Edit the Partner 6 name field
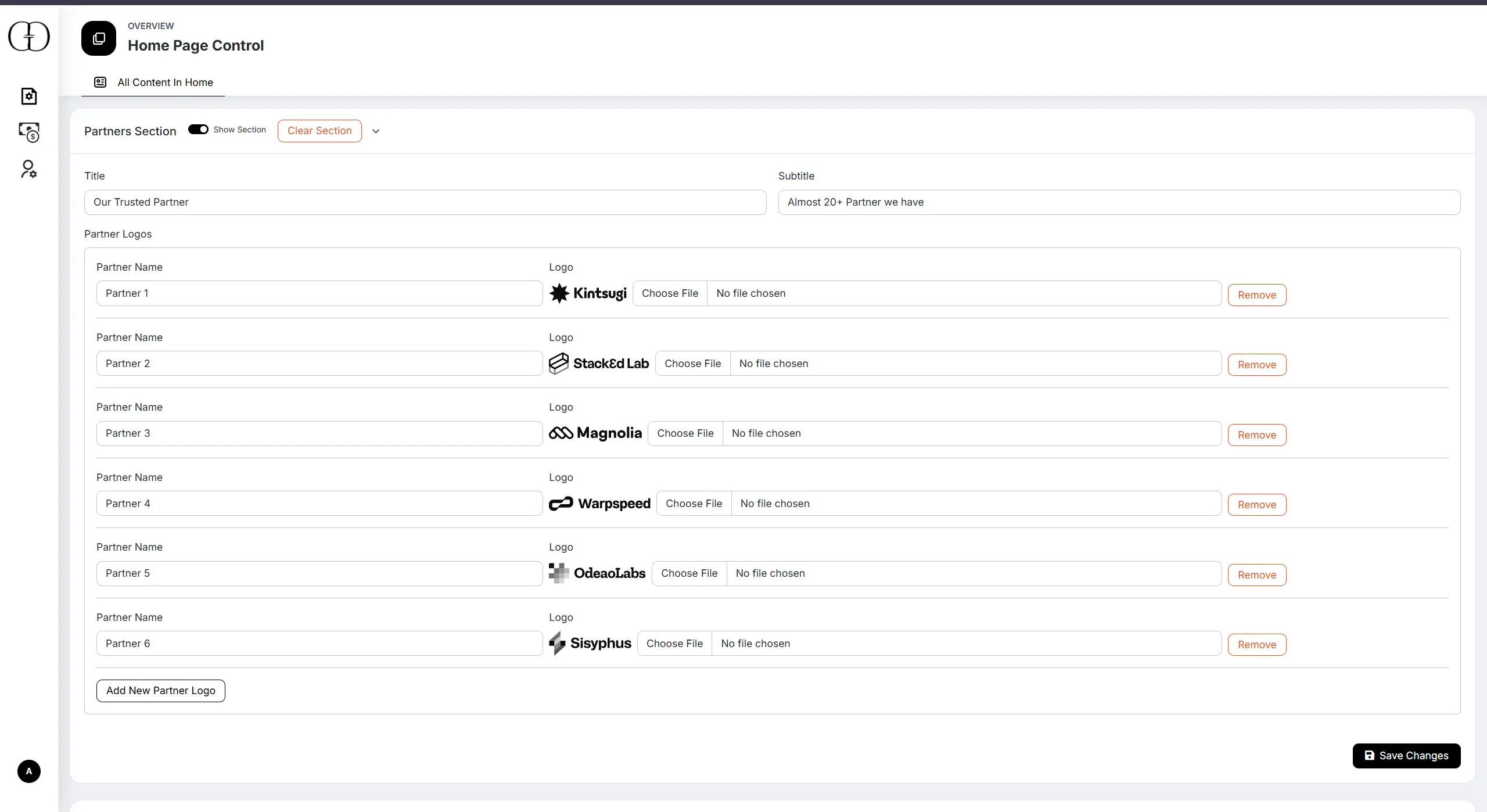1487x812 pixels. coord(319,644)
